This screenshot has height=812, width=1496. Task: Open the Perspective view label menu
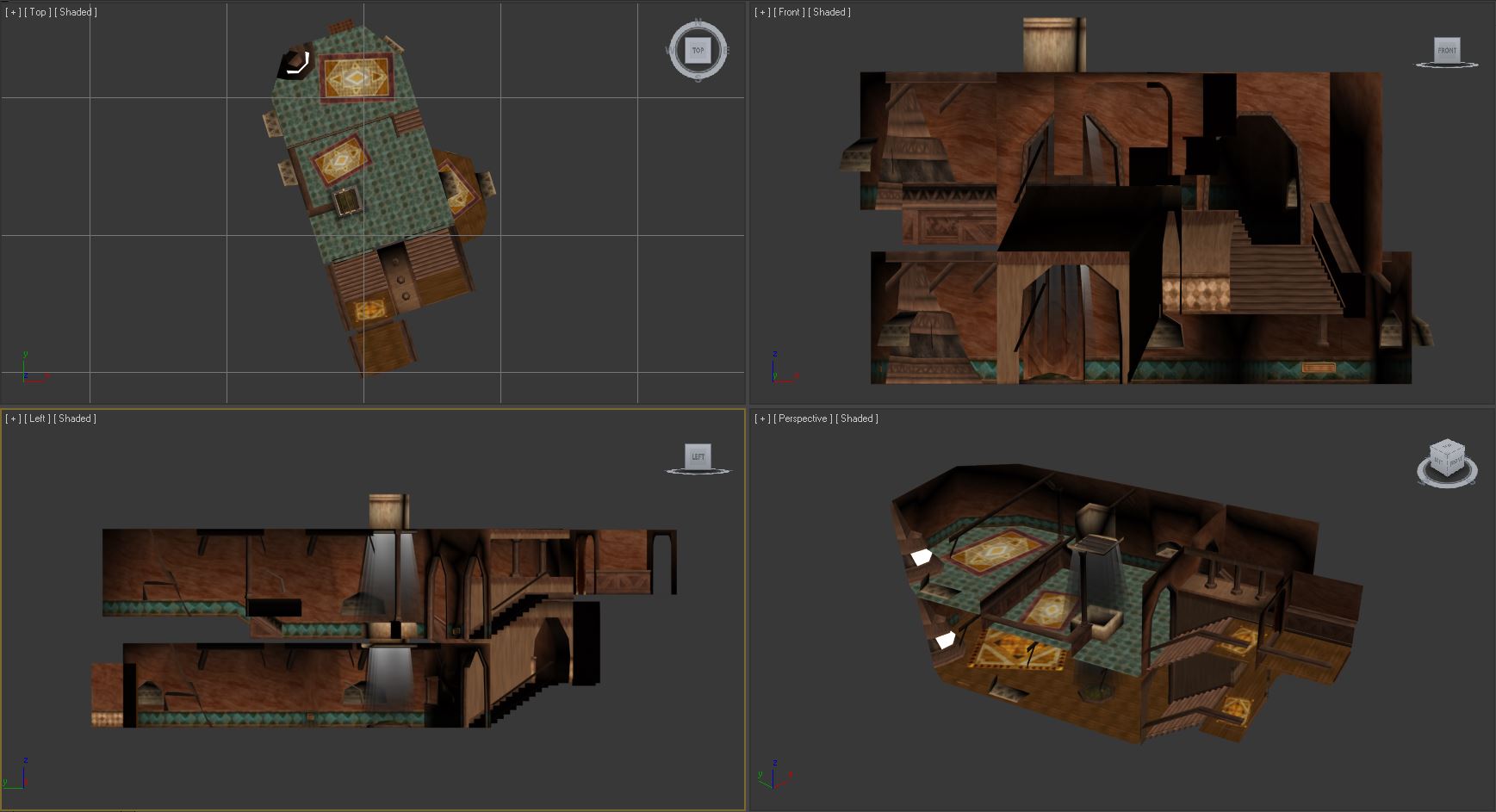pos(803,418)
